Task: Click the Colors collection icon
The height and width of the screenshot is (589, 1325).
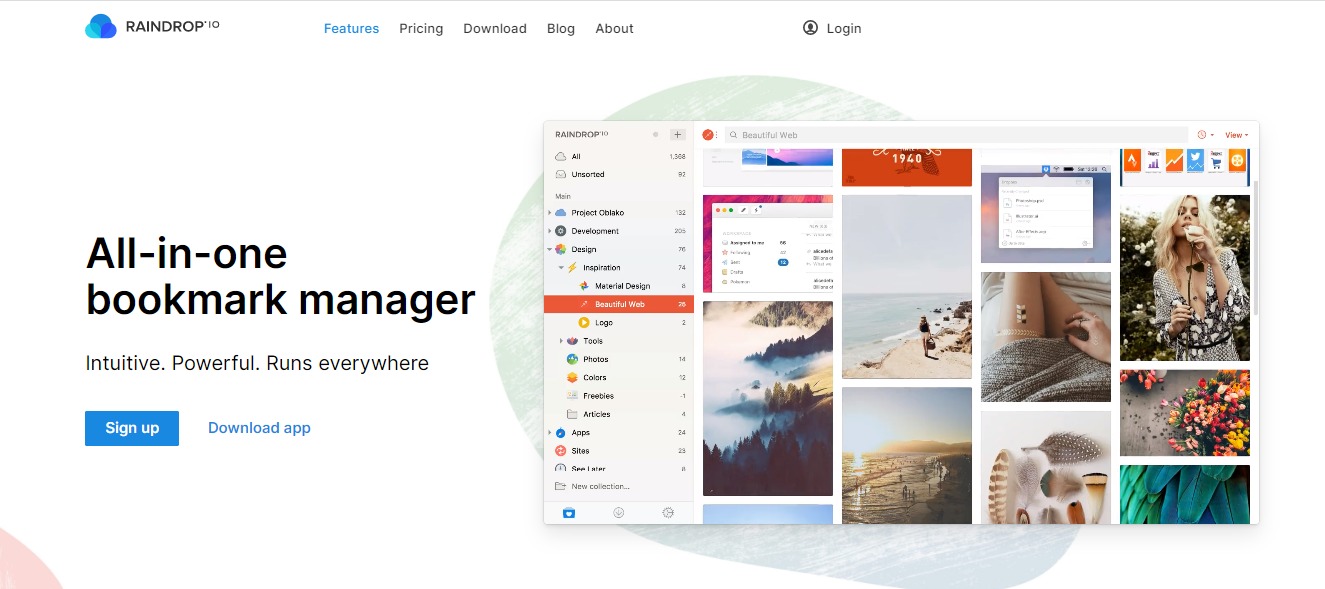Action: [573, 377]
